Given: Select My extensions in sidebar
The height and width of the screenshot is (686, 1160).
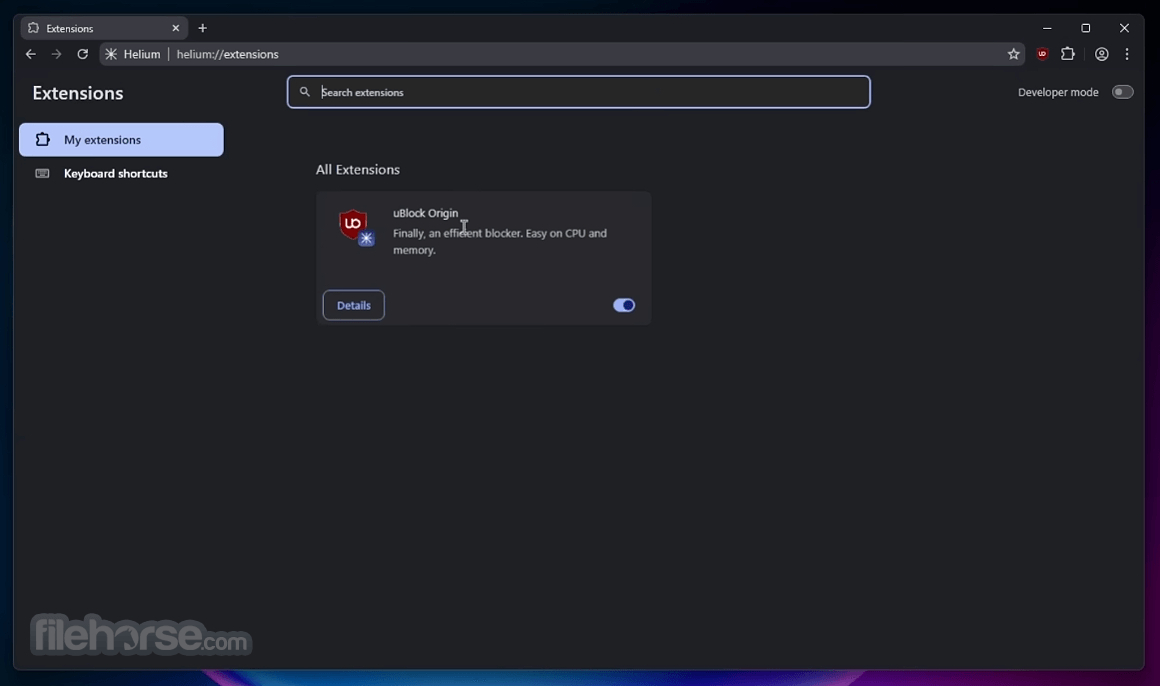Looking at the screenshot, I should pos(121,140).
